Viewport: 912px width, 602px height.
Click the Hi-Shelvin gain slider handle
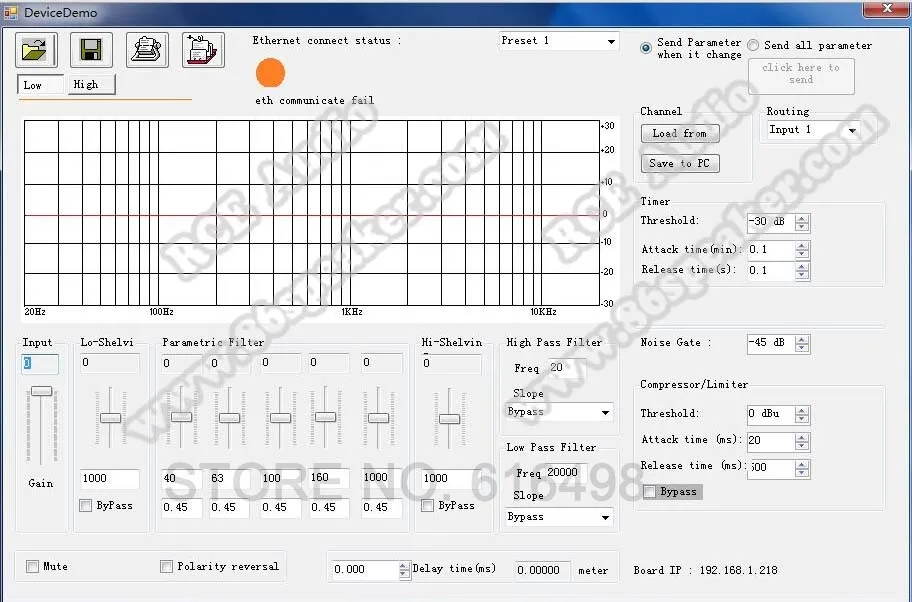pyautogui.click(x=449, y=419)
